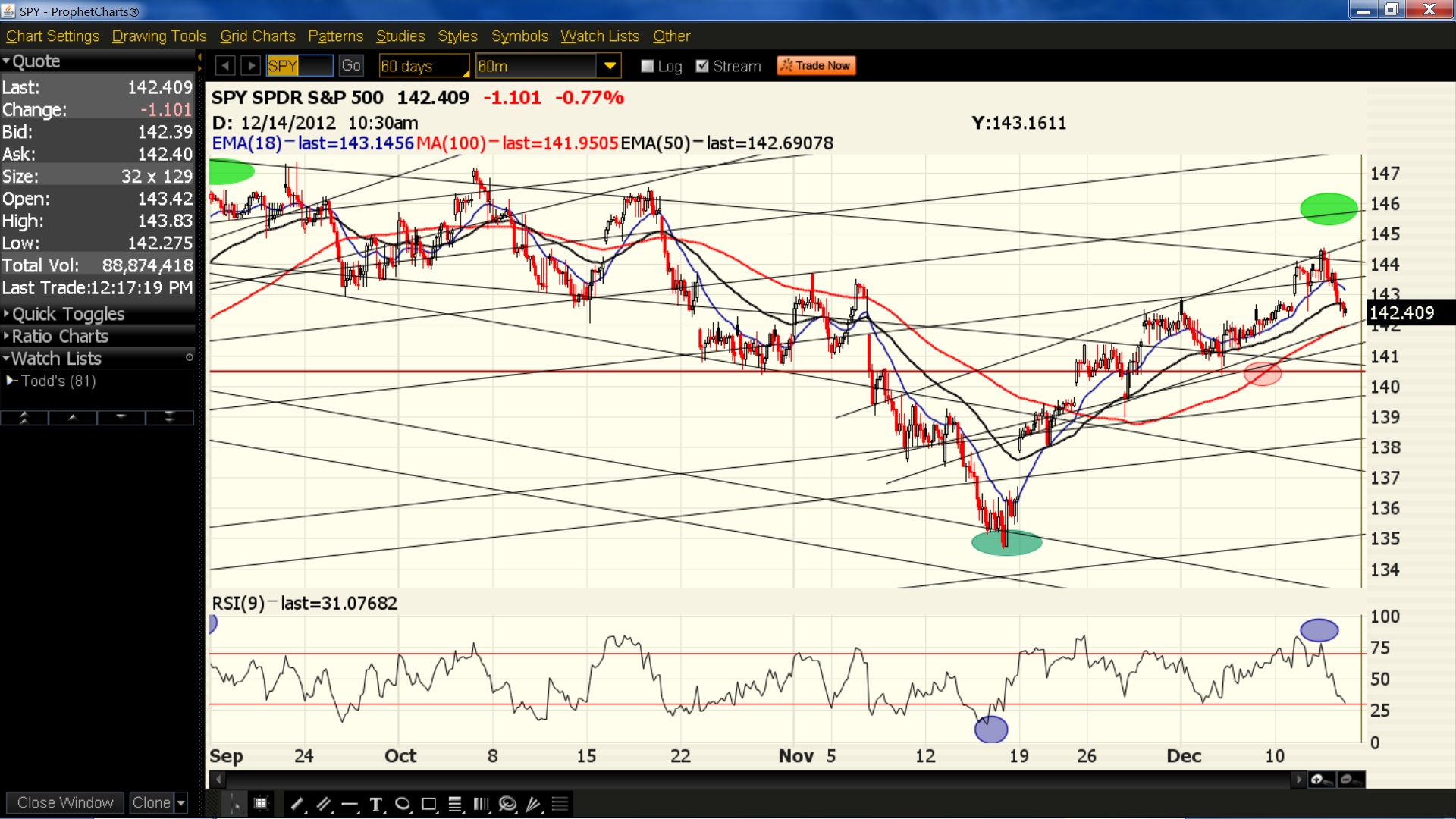Image resolution: width=1456 pixels, height=819 pixels.
Task: Expand Todd's (81) watch list
Action: click(11, 381)
